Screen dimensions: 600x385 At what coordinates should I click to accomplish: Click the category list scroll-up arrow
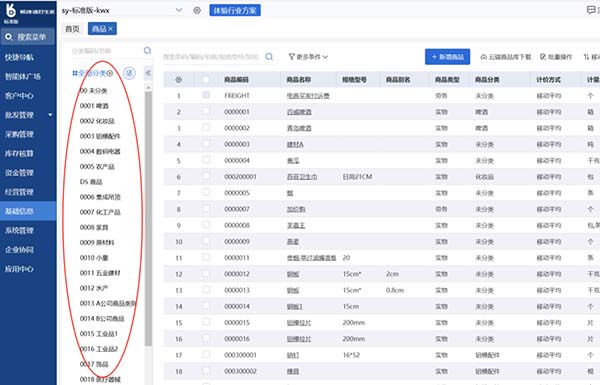point(148,87)
